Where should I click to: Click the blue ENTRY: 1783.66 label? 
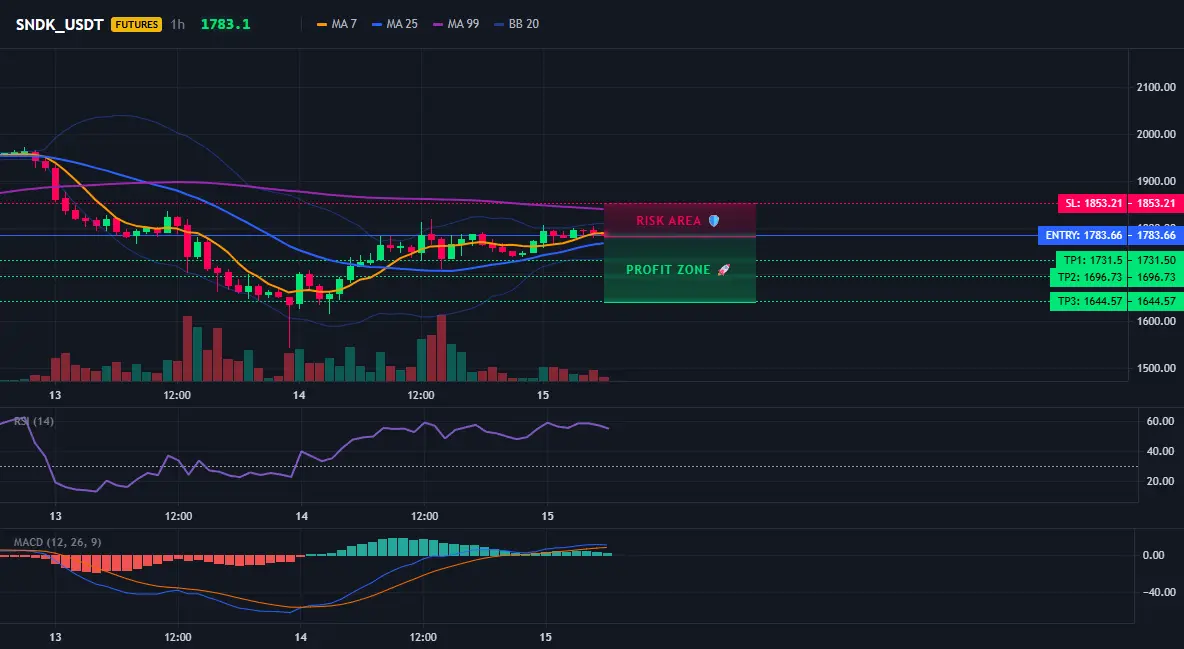pos(1084,236)
